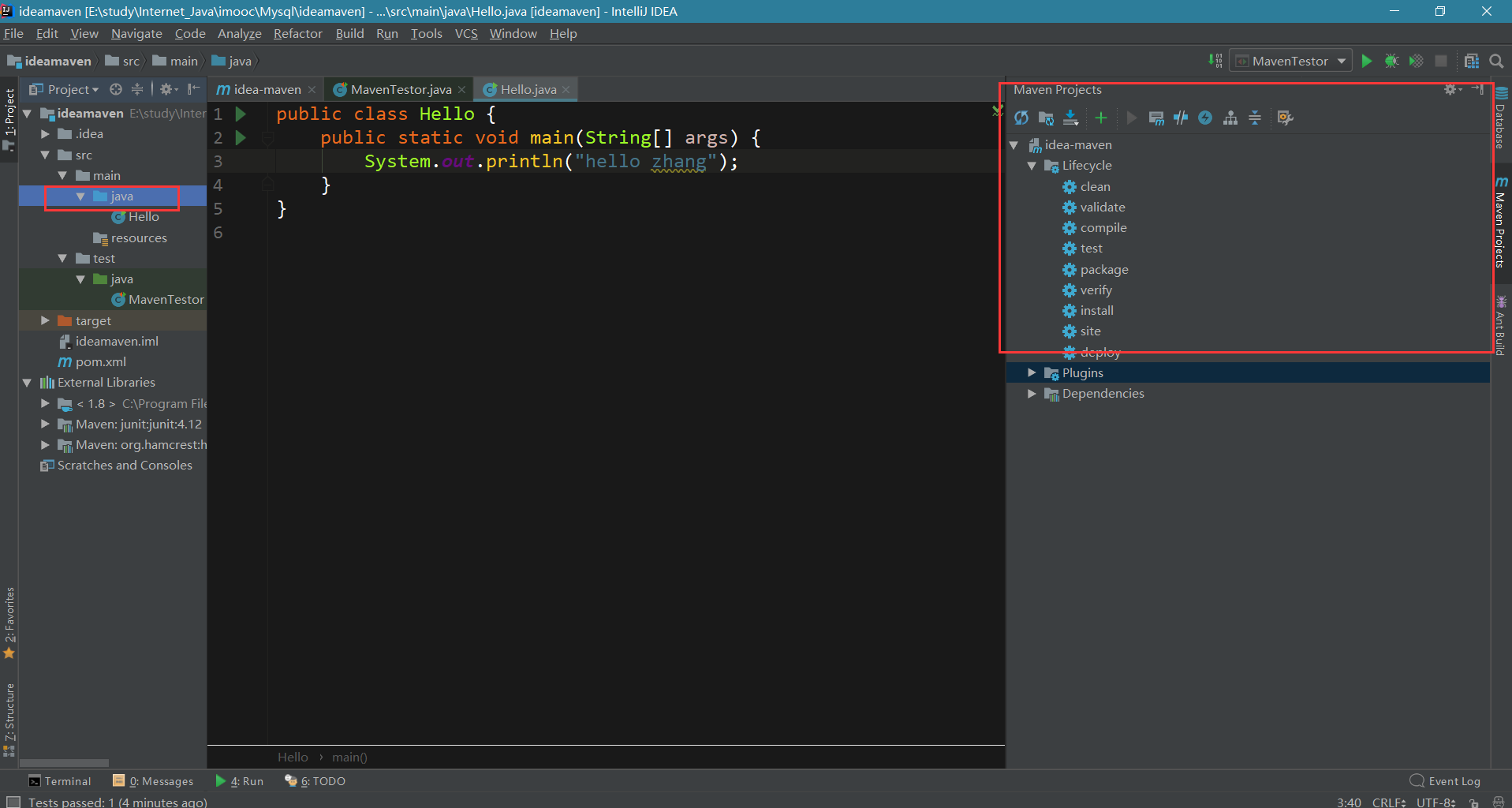Open the Terminal tool window
This screenshot has height=808, width=1512.
pyautogui.click(x=60, y=781)
